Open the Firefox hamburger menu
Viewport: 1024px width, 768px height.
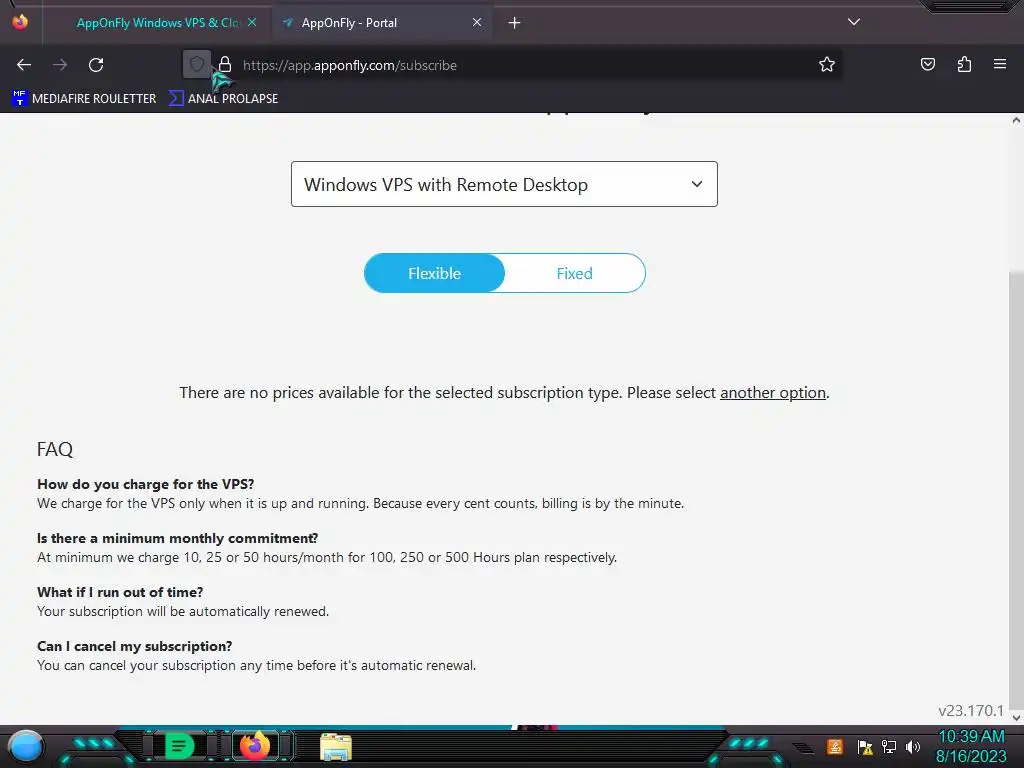point(999,64)
